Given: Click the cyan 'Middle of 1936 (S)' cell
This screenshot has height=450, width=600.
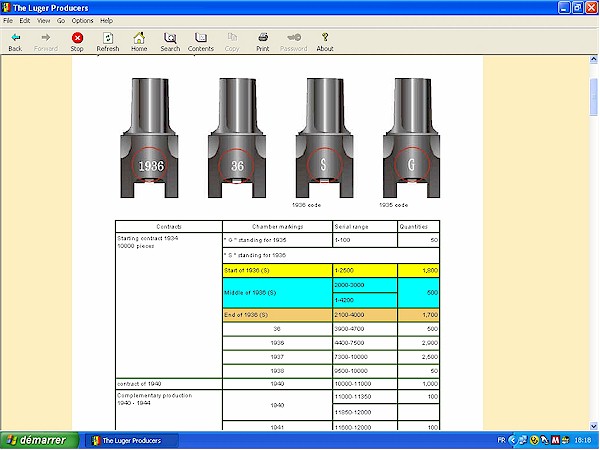Looking at the screenshot, I should pyautogui.click(x=277, y=293).
